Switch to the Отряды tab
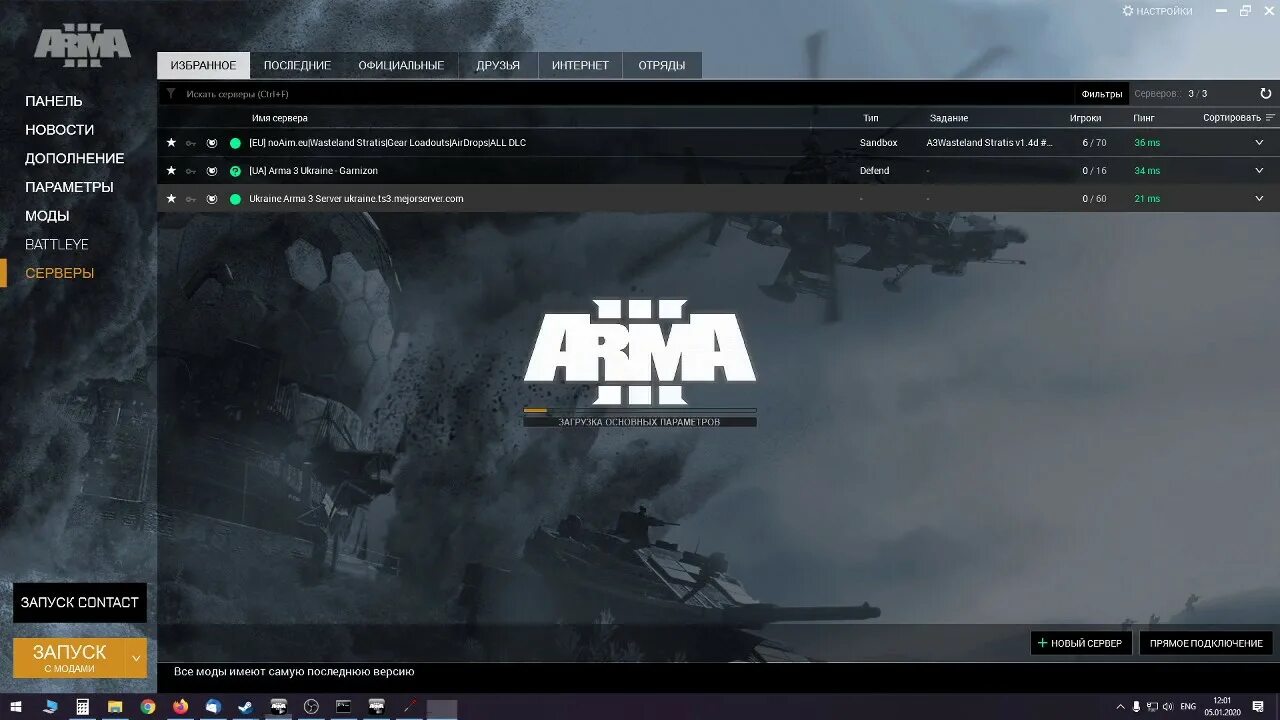 click(662, 65)
